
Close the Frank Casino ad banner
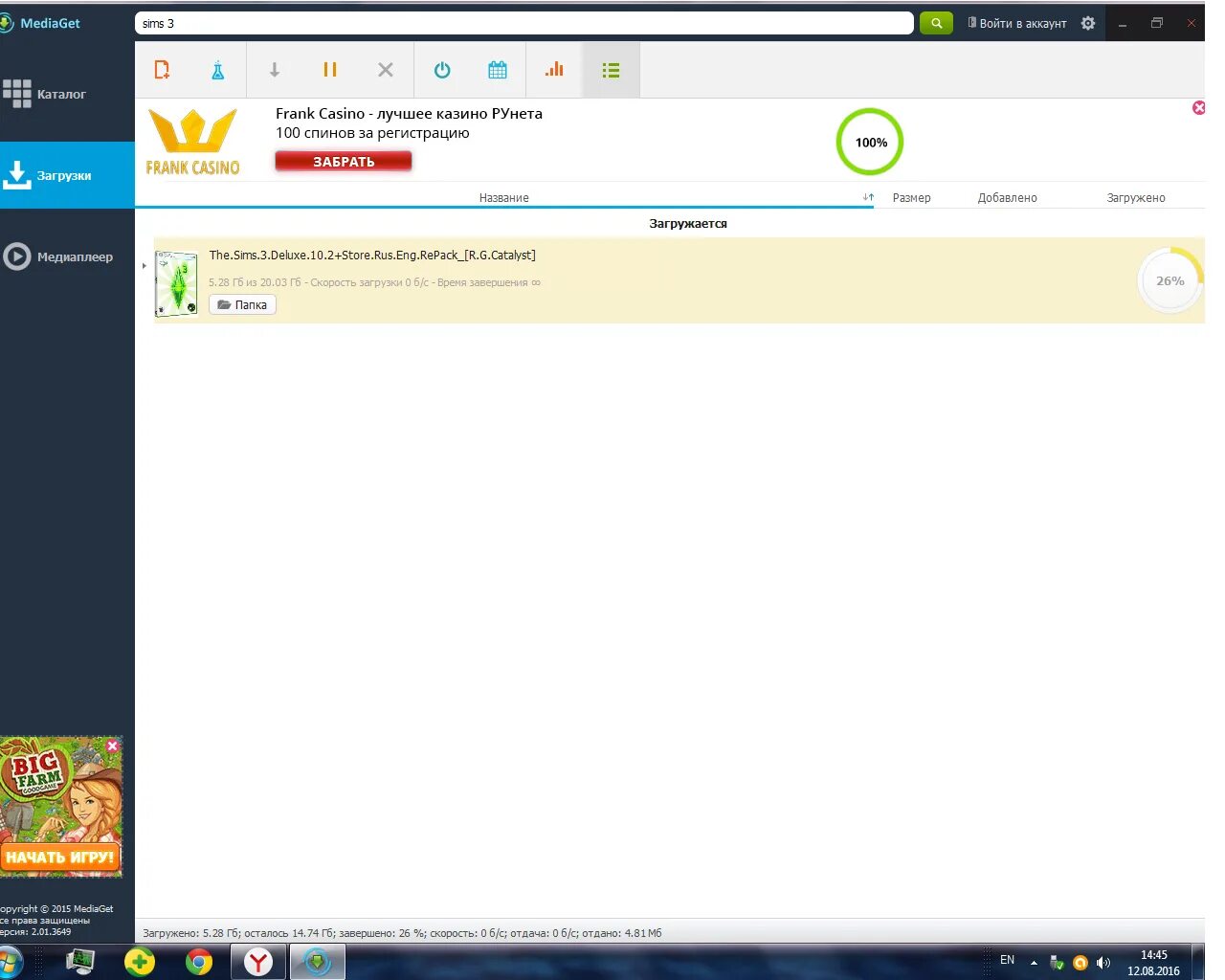pyautogui.click(x=1198, y=108)
